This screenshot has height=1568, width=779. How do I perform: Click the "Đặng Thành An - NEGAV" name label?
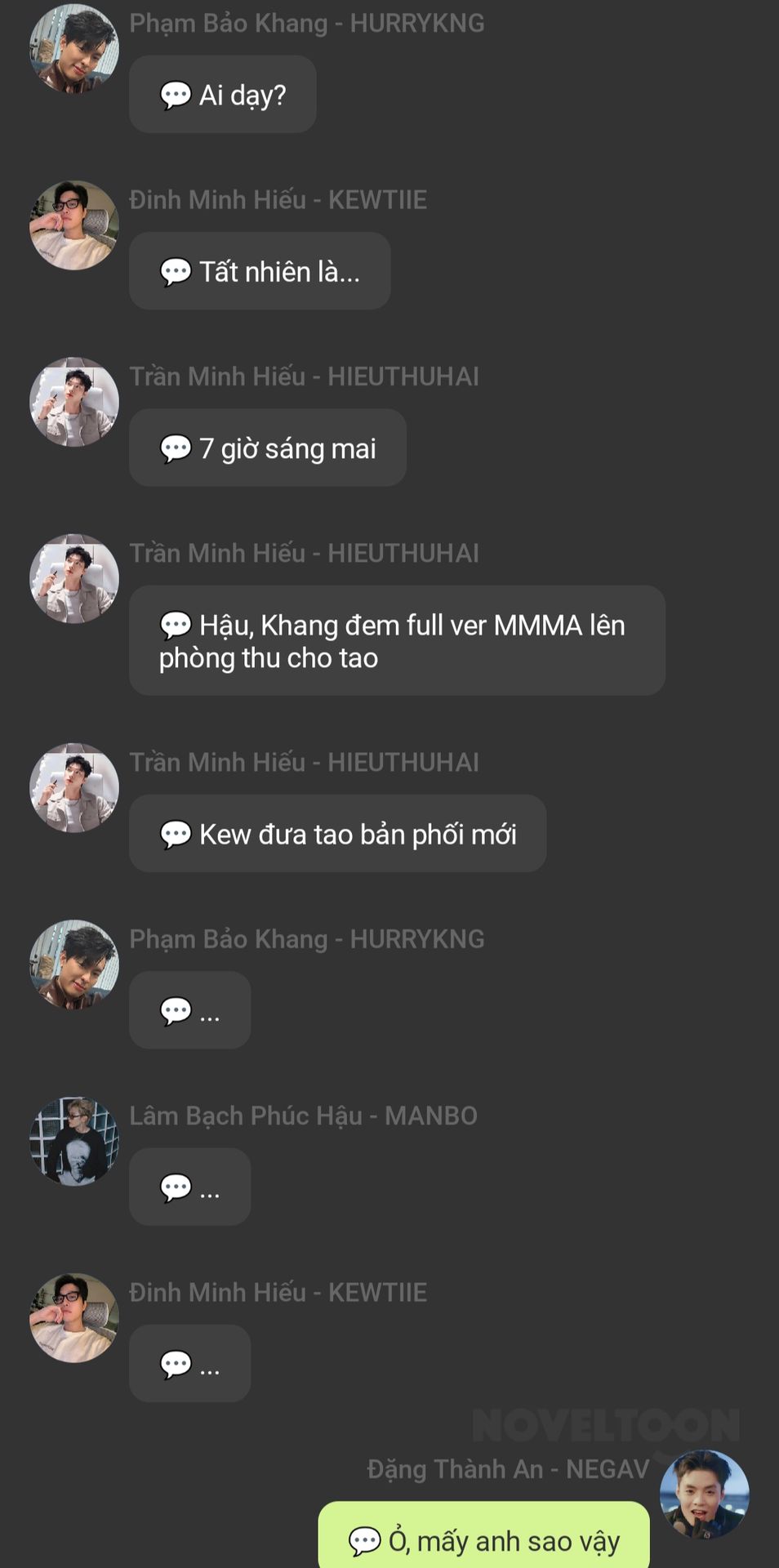[x=508, y=1469]
